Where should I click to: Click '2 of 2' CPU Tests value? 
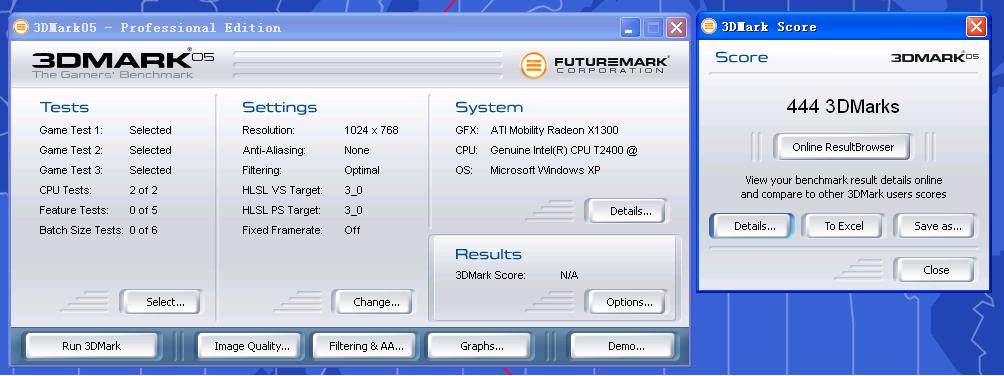pyautogui.click(x=143, y=190)
